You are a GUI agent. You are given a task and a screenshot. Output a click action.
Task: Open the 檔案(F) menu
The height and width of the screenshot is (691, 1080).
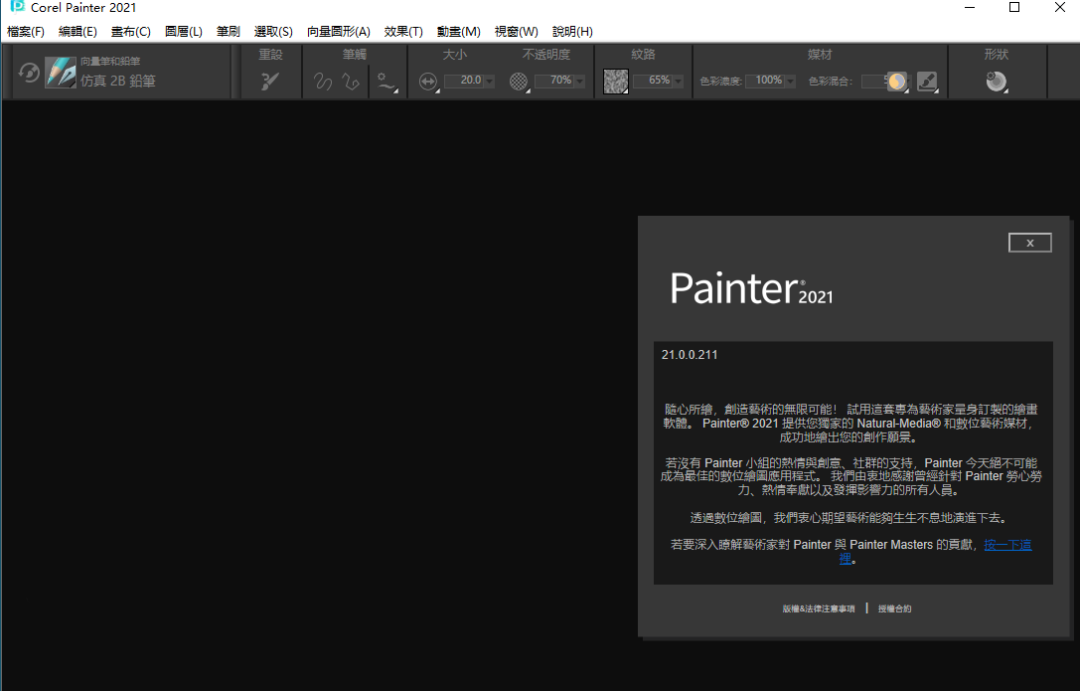point(25,32)
